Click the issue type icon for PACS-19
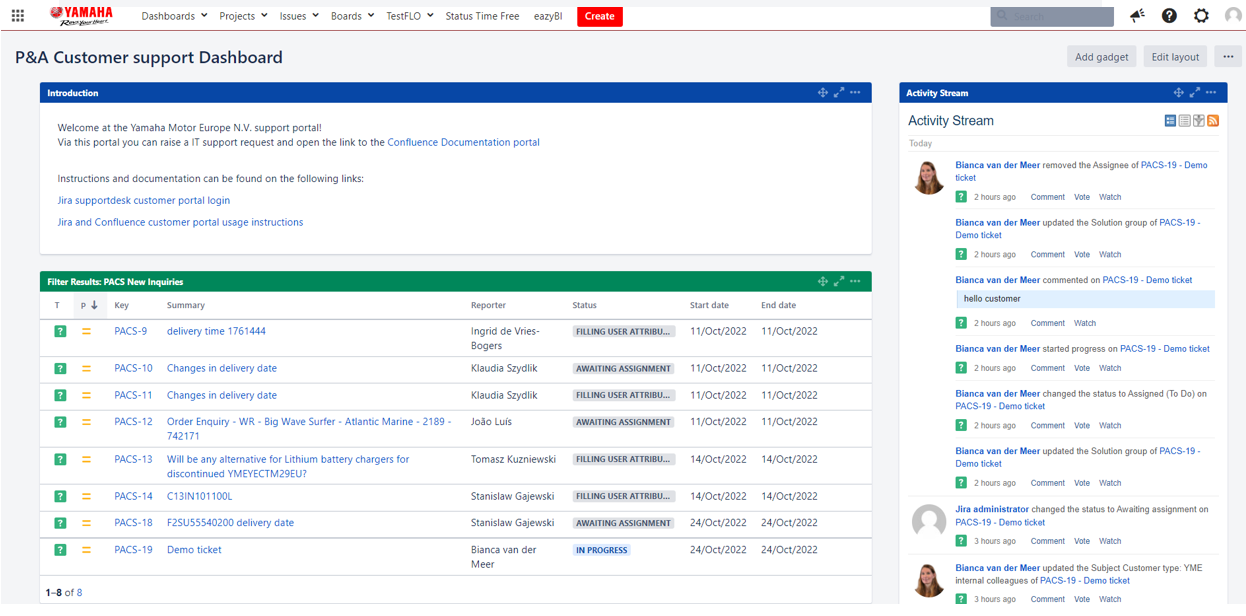Screen dimensions: 1246x616 [x=60, y=550]
